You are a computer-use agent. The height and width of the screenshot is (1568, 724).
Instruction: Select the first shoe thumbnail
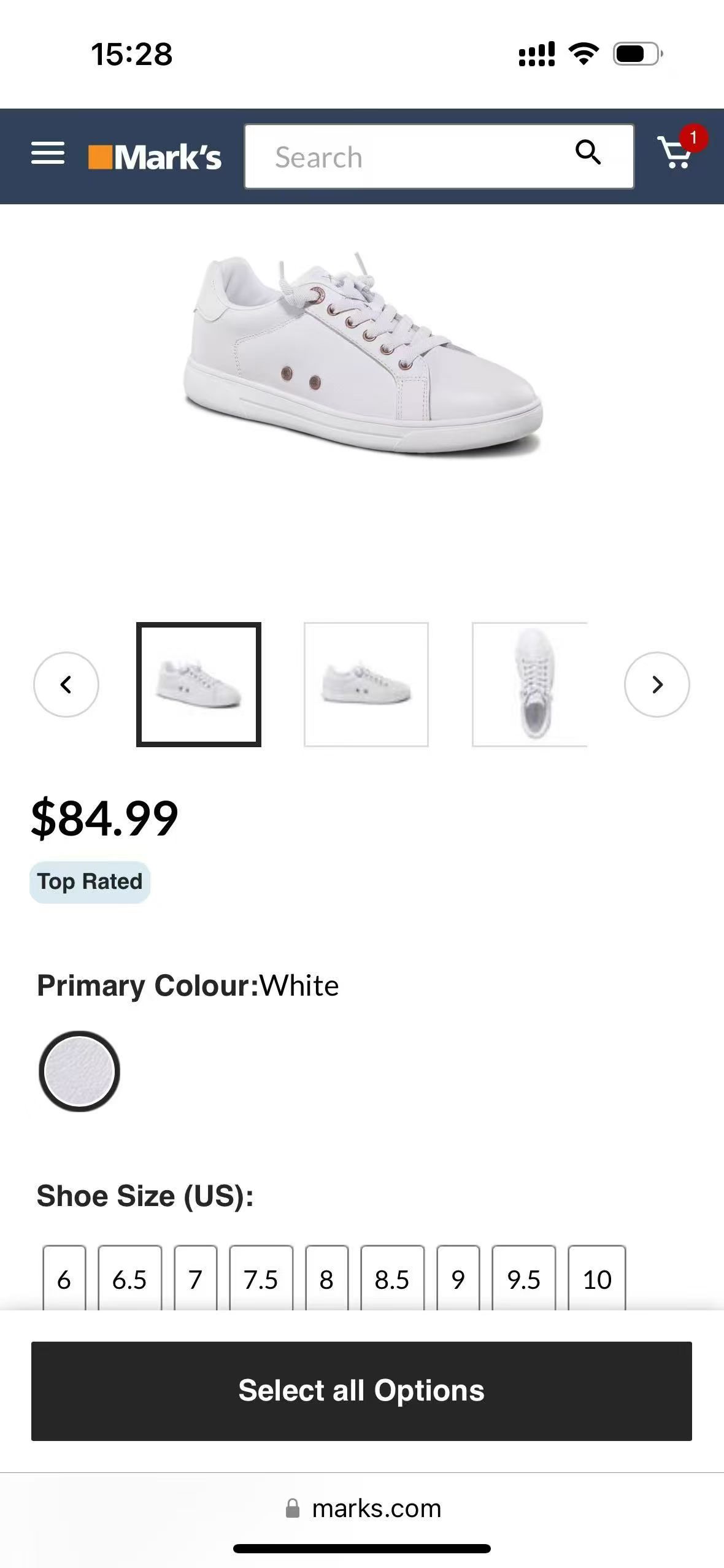coord(199,685)
